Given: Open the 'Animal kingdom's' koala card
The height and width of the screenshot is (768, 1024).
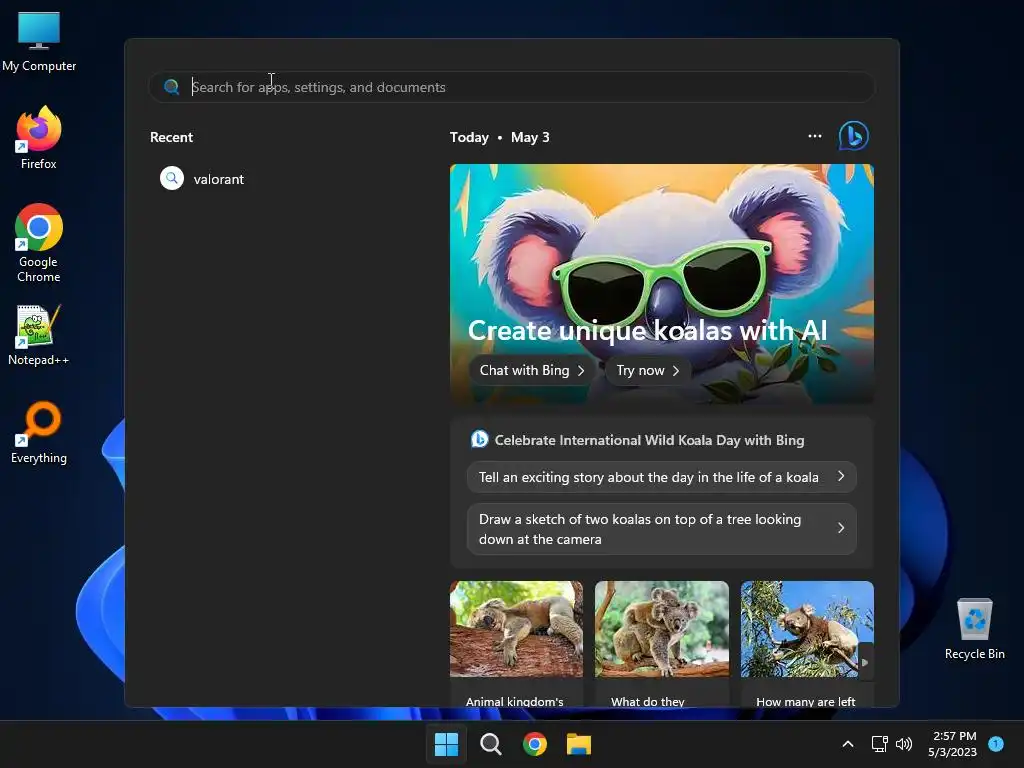Looking at the screenshot, I should pos(516,644).
